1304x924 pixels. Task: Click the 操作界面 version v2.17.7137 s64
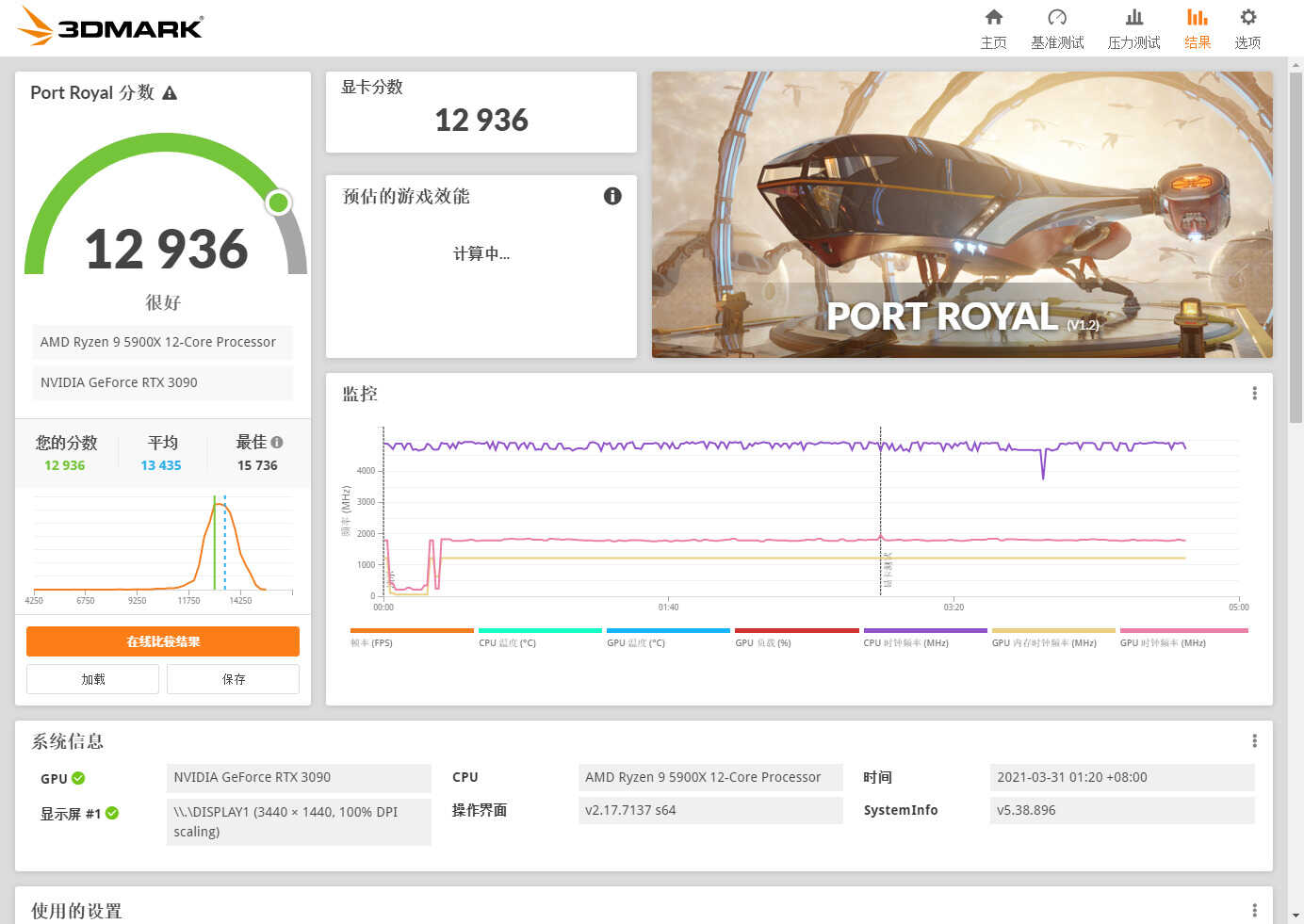[710, 810]
